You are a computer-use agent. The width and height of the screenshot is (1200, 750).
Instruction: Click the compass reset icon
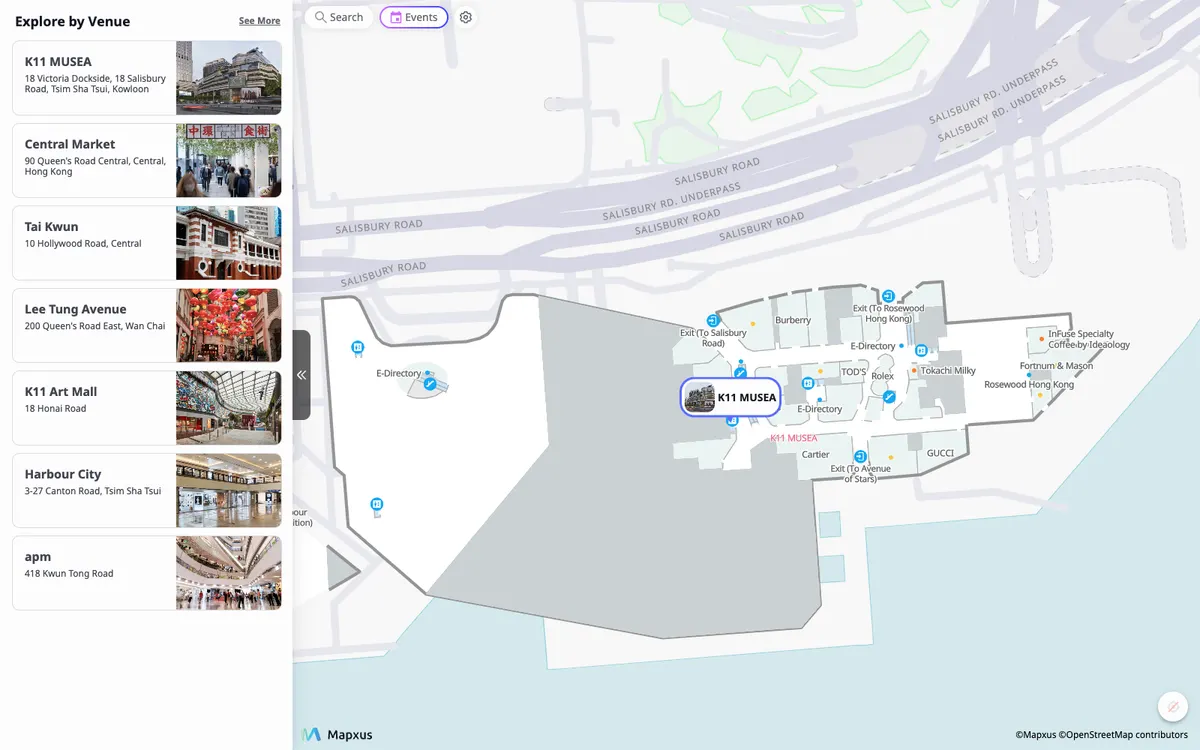click(1173, 706)
